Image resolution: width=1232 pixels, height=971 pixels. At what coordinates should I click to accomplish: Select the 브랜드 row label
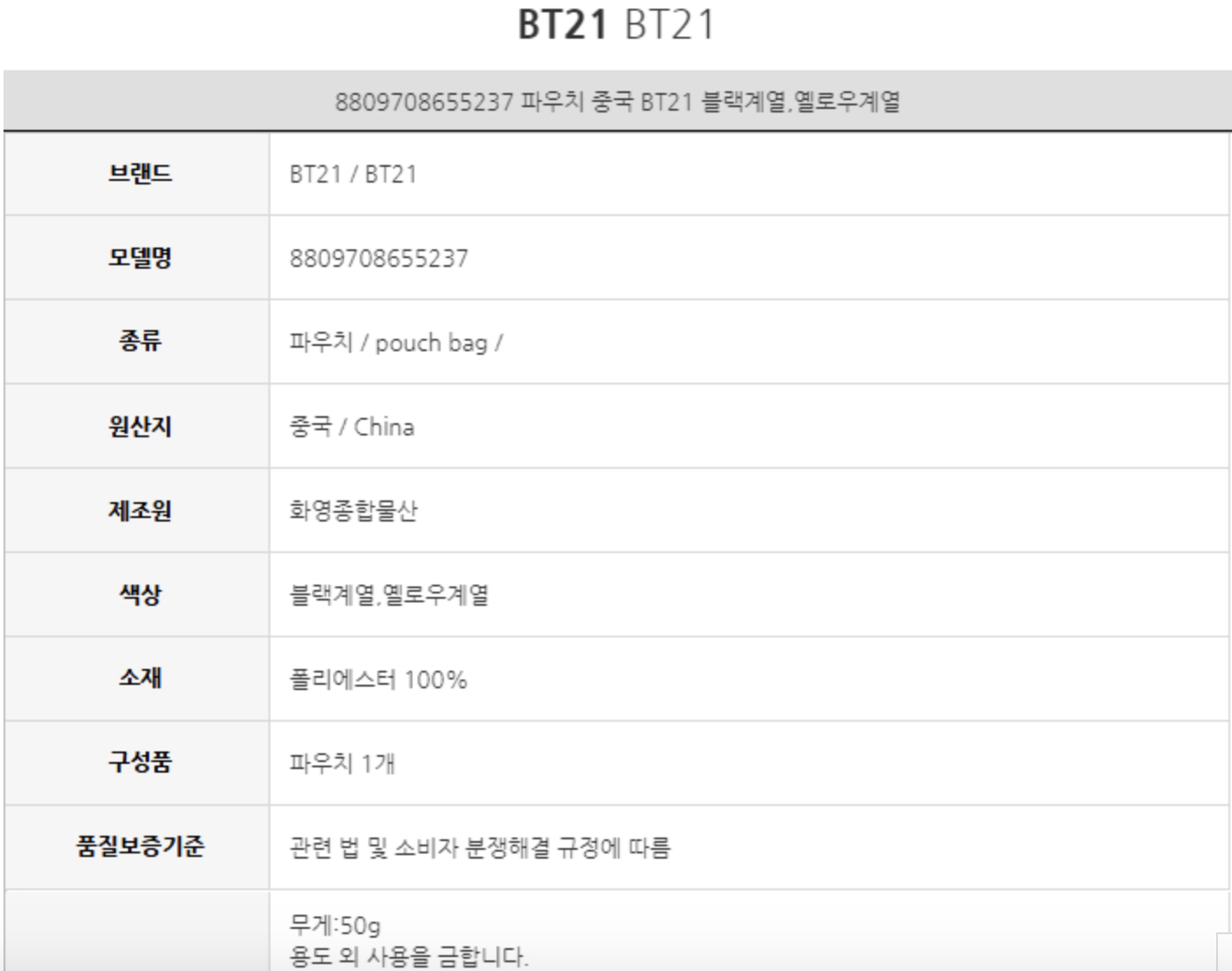click(x=140, y=174)
